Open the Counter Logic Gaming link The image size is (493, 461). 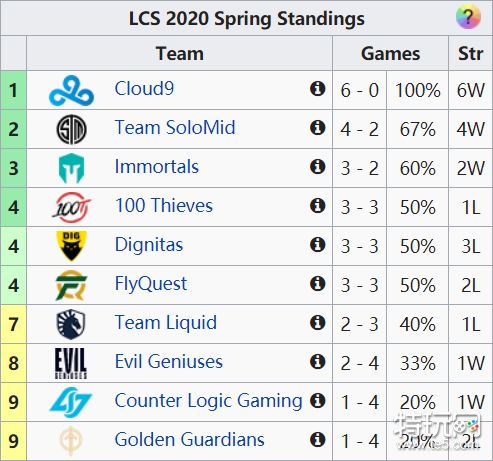click(x=208, y=401)
